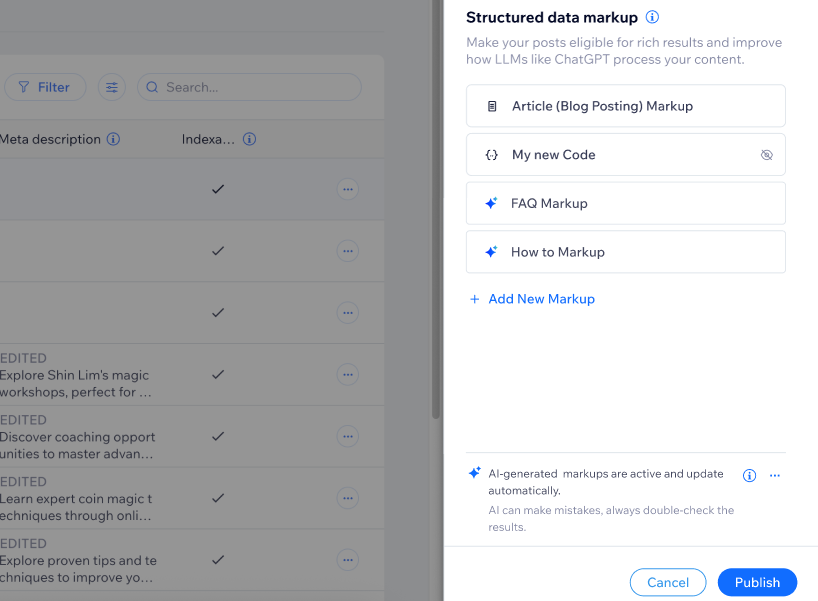
Task: Toggle visibility of My new Code markup
Action: pos(766,155)
